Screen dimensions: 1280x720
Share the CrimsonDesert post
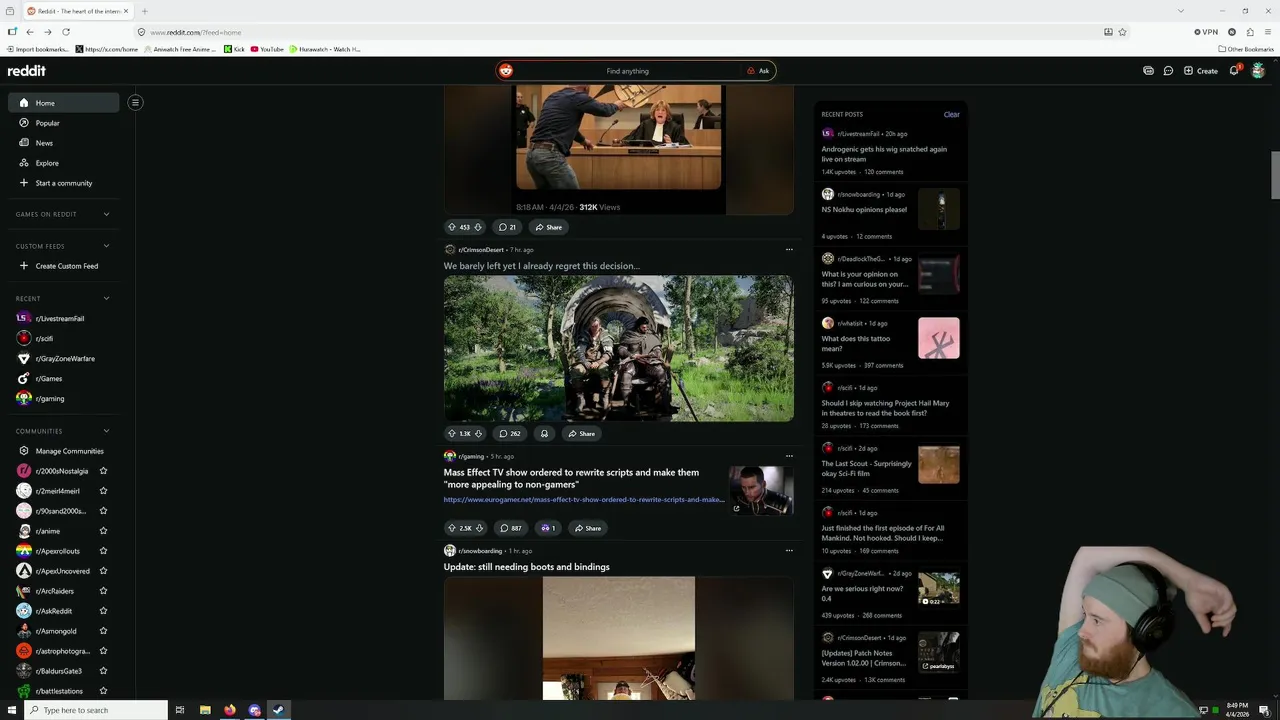coord(580,433)
